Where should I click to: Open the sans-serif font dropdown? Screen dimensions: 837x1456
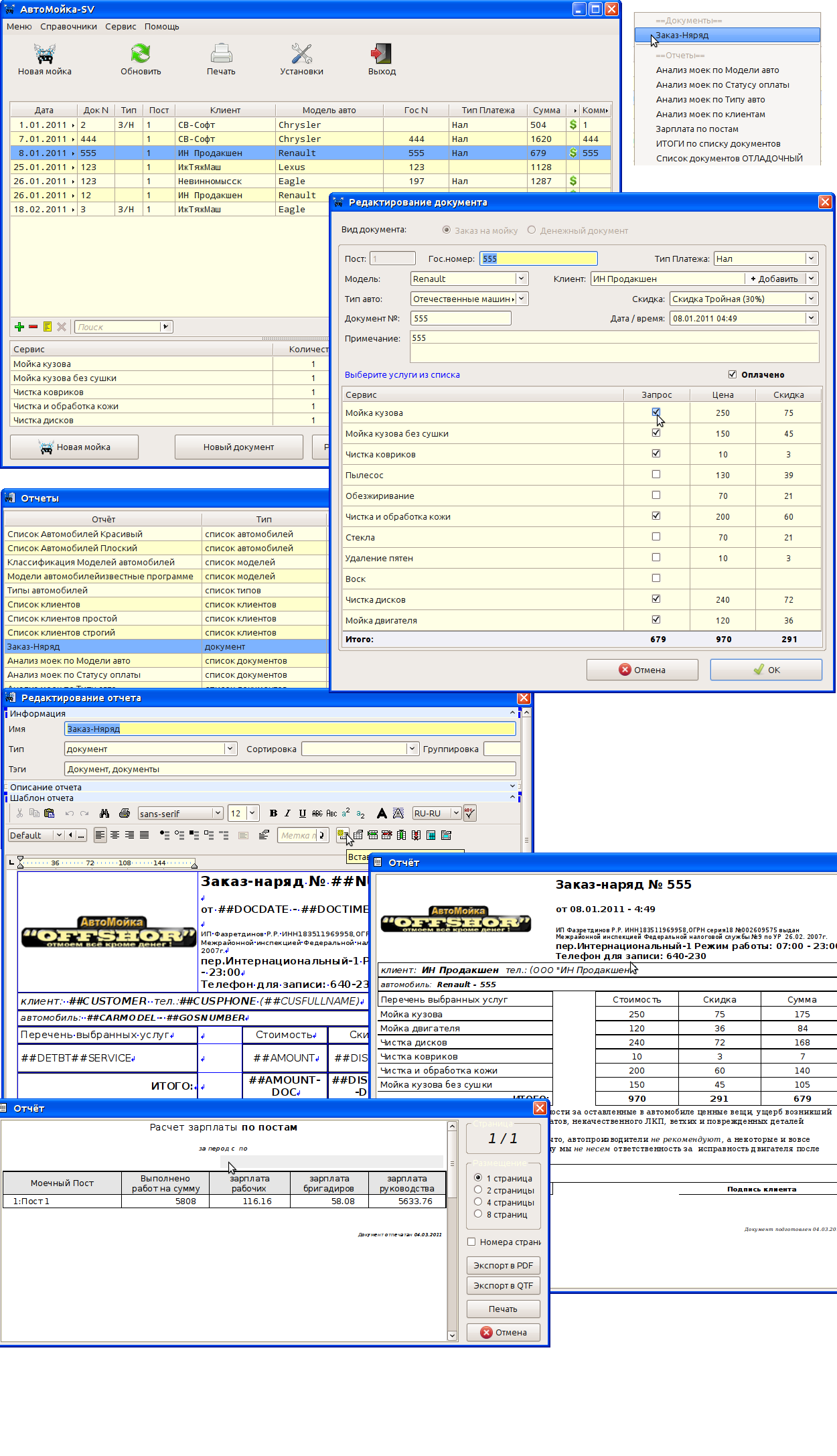click(218, 813)
